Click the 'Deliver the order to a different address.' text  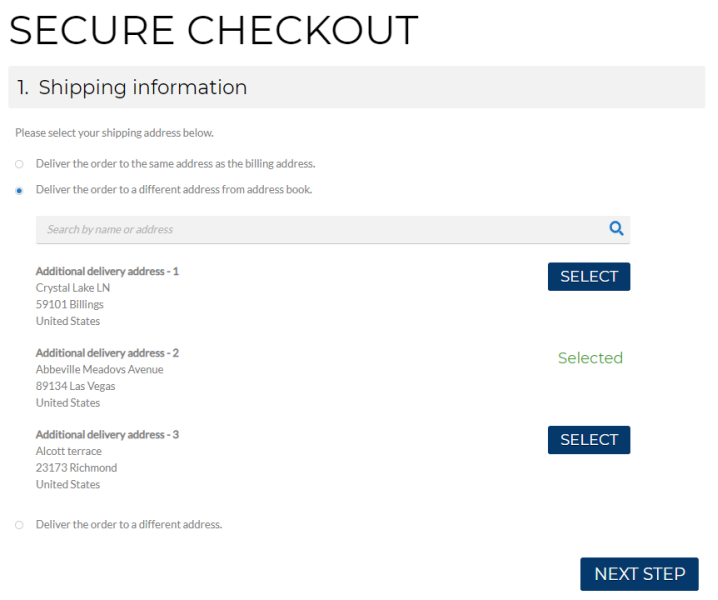pyautogui.click(x=129, y=525)
